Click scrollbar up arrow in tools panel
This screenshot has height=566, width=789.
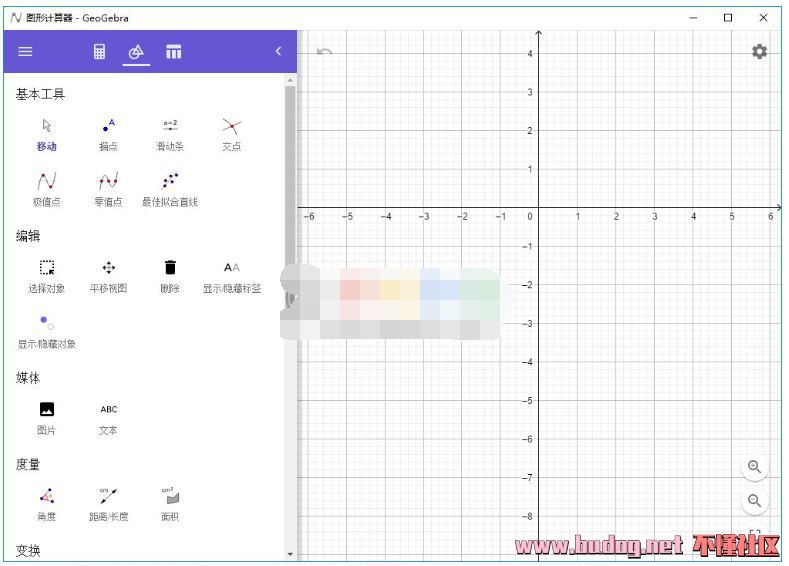pyautogui.click(x=290, y=80)
